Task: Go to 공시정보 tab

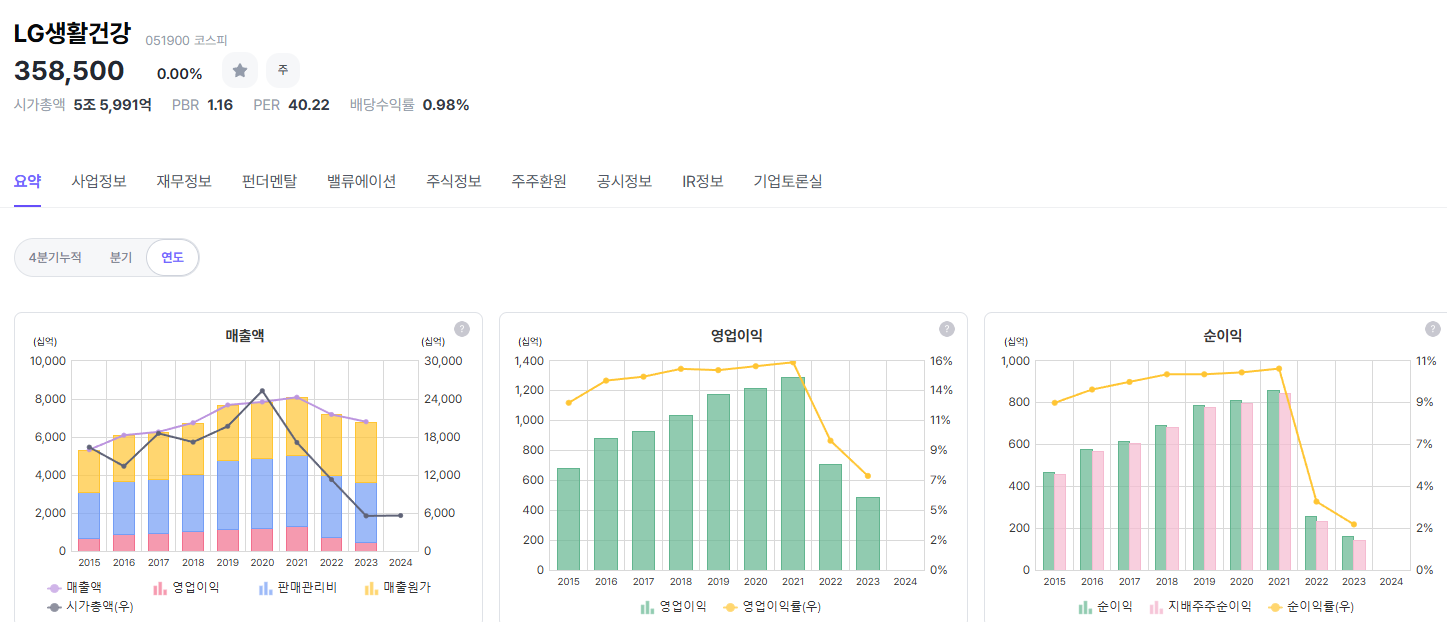Action: click(x=624, y=181)
